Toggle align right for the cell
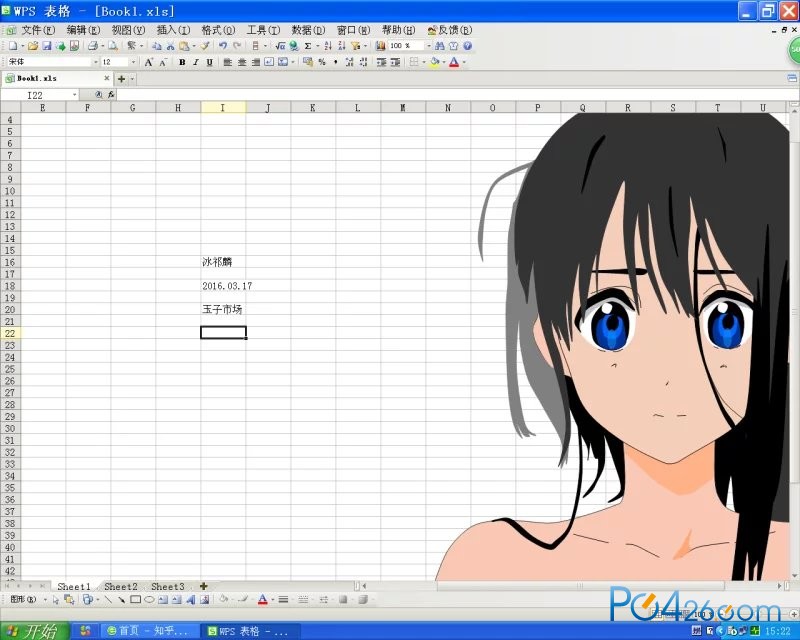 tap(255, 62)
